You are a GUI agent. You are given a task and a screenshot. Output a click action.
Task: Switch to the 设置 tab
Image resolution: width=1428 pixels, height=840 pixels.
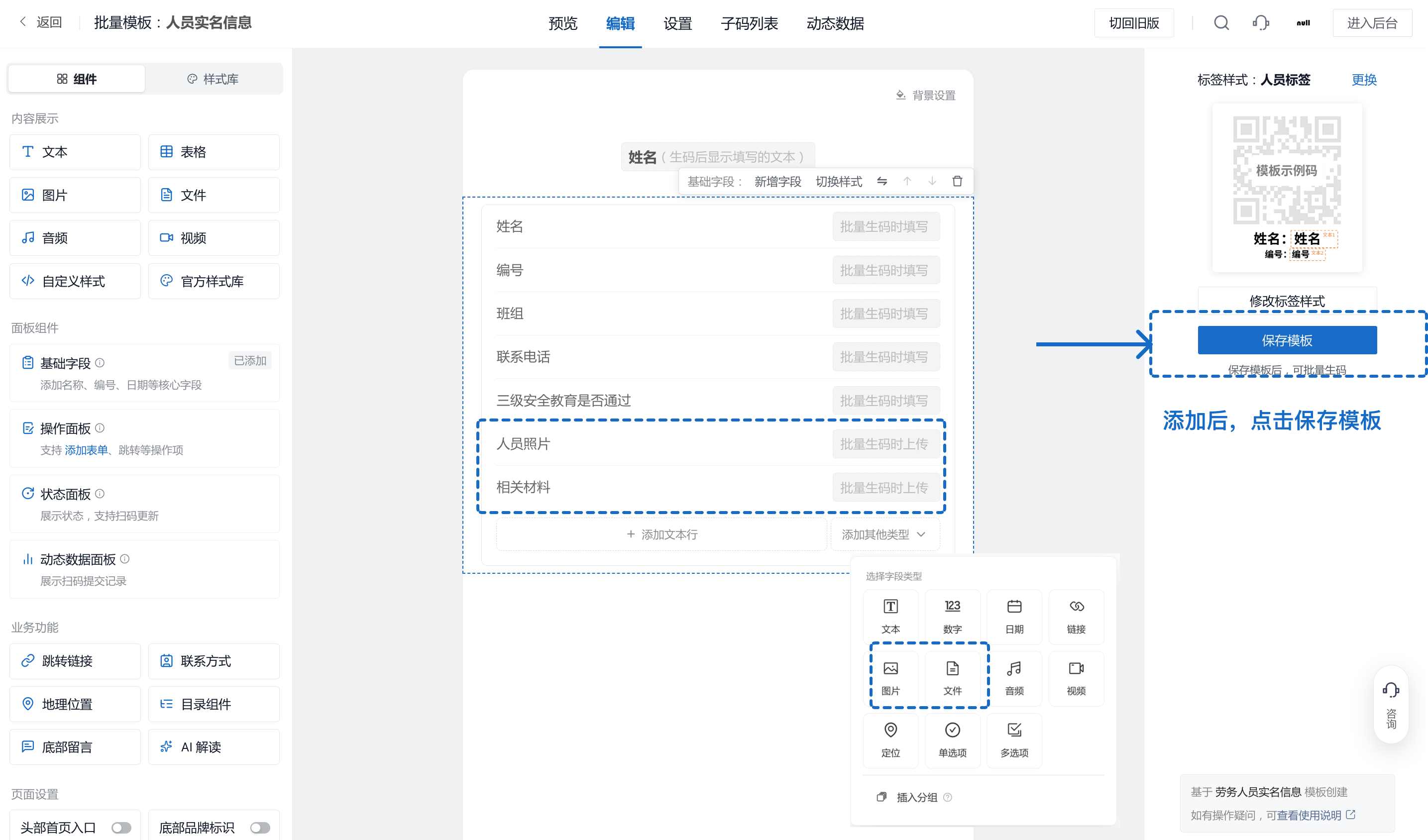[677, 23]
